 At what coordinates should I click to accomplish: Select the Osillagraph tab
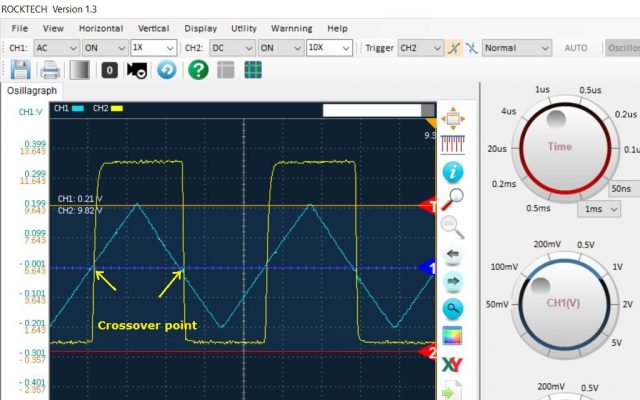click(x=32, y=91)
